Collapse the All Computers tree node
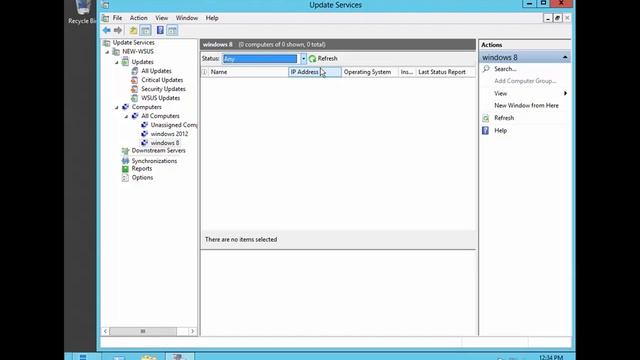640x360 pixels. click(x=126, y=116)
